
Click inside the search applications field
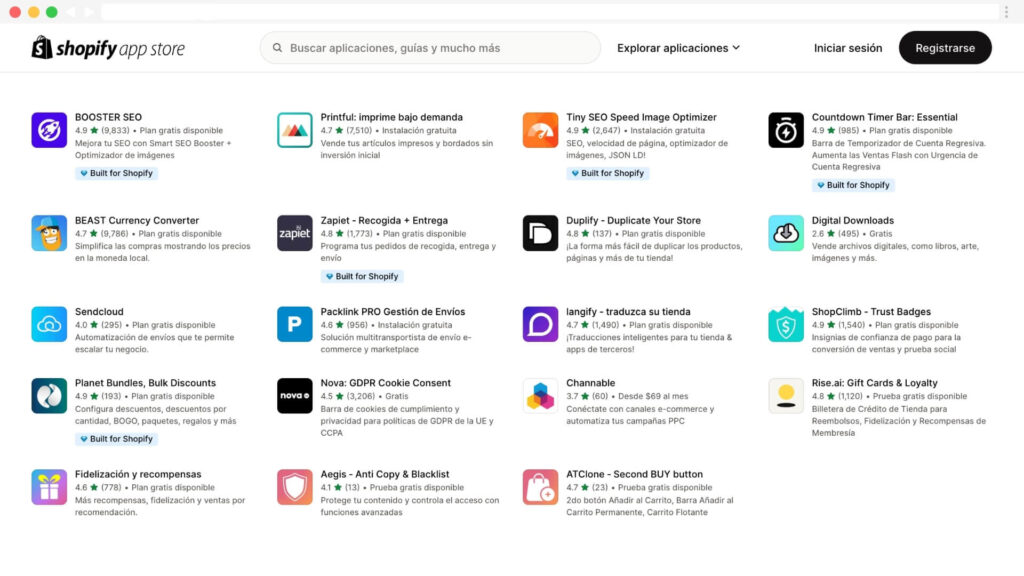click(x=432, y=47)
